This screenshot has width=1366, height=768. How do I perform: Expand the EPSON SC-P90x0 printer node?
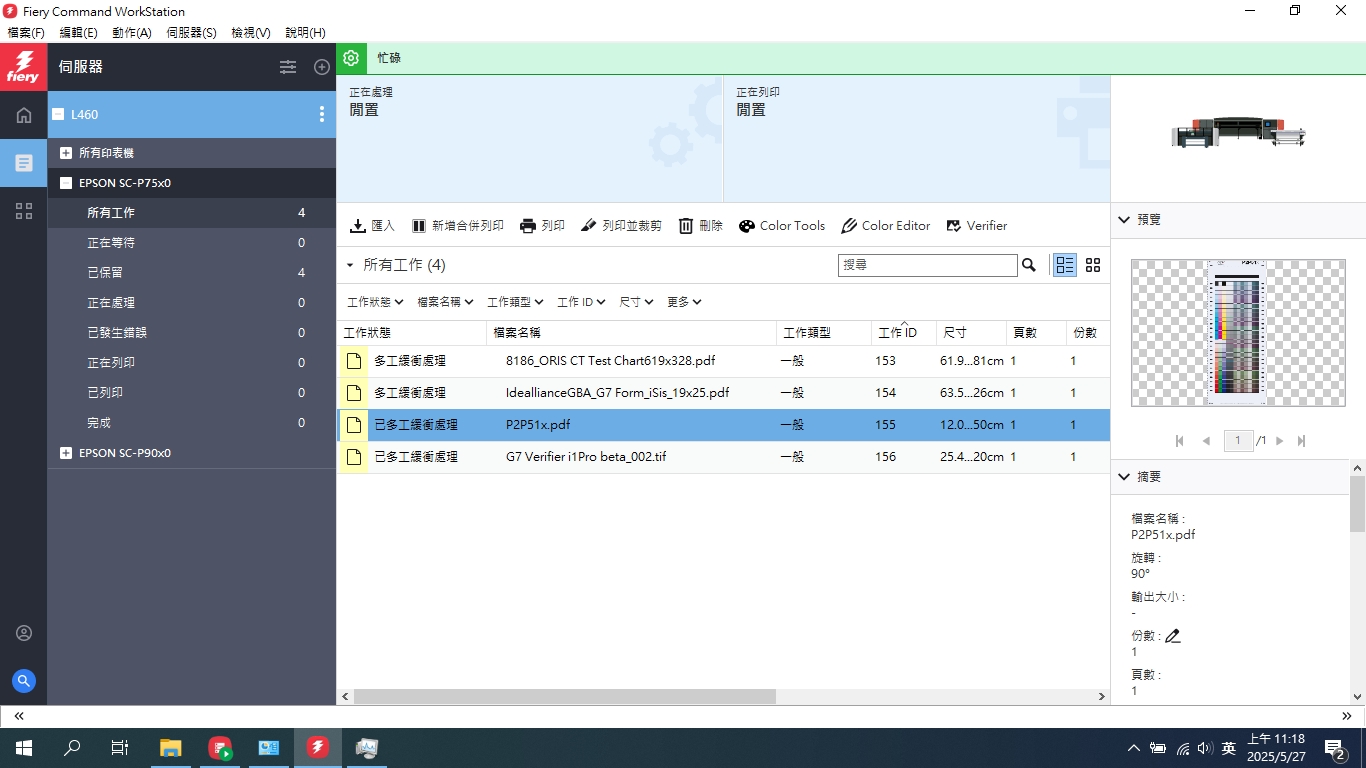pos(66,453)
